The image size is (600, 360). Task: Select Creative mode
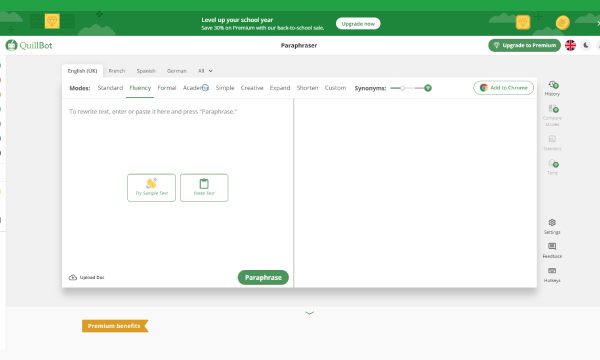[252, 88]
